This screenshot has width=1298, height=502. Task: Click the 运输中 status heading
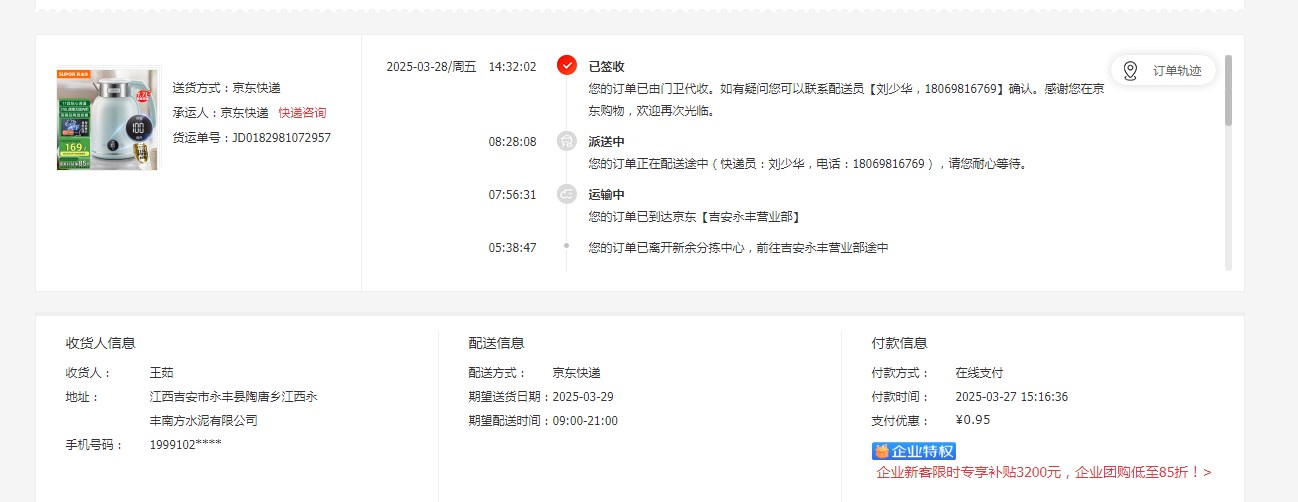[606, 195]
